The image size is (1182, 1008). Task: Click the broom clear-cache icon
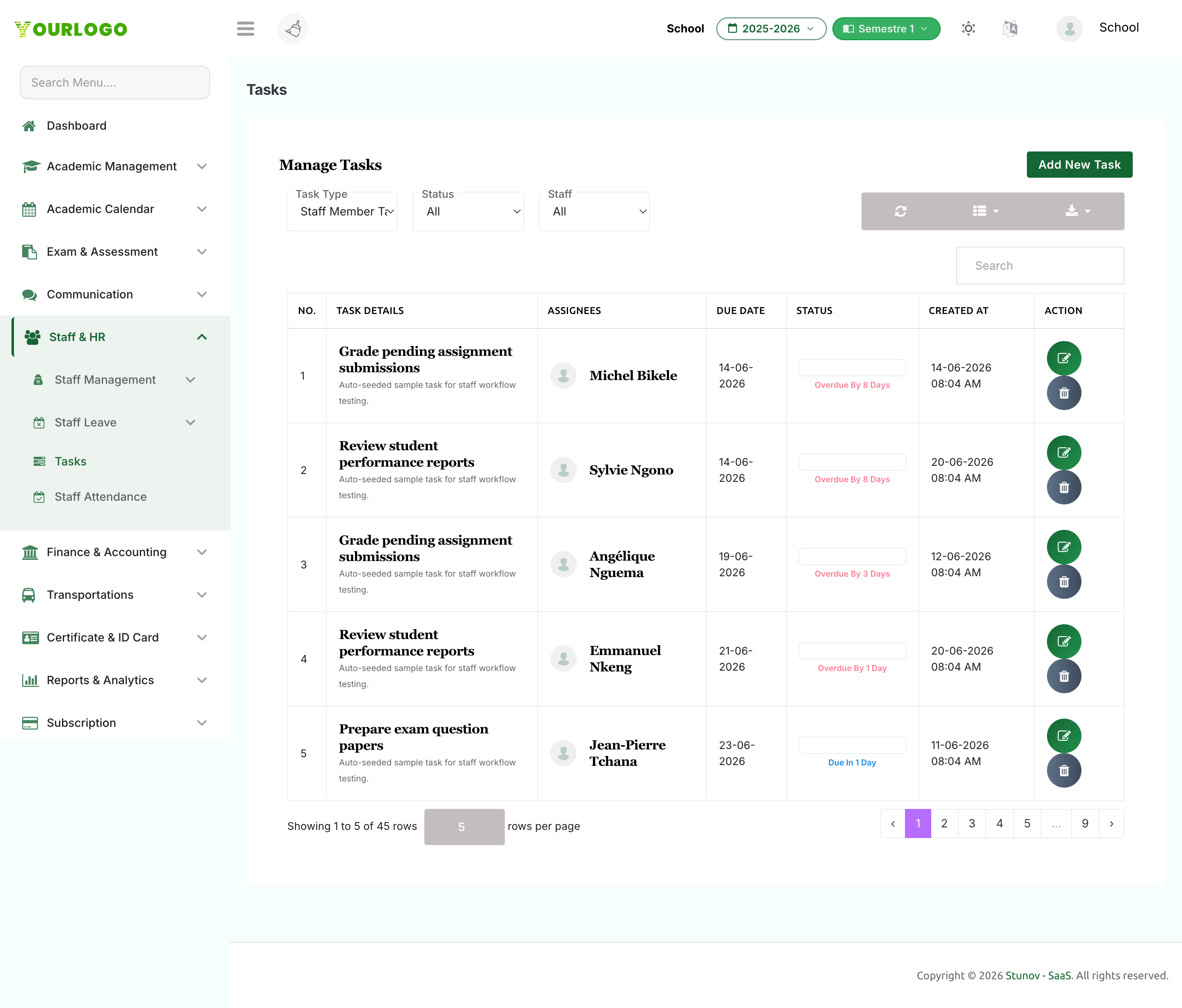click(x=293, y=28)
